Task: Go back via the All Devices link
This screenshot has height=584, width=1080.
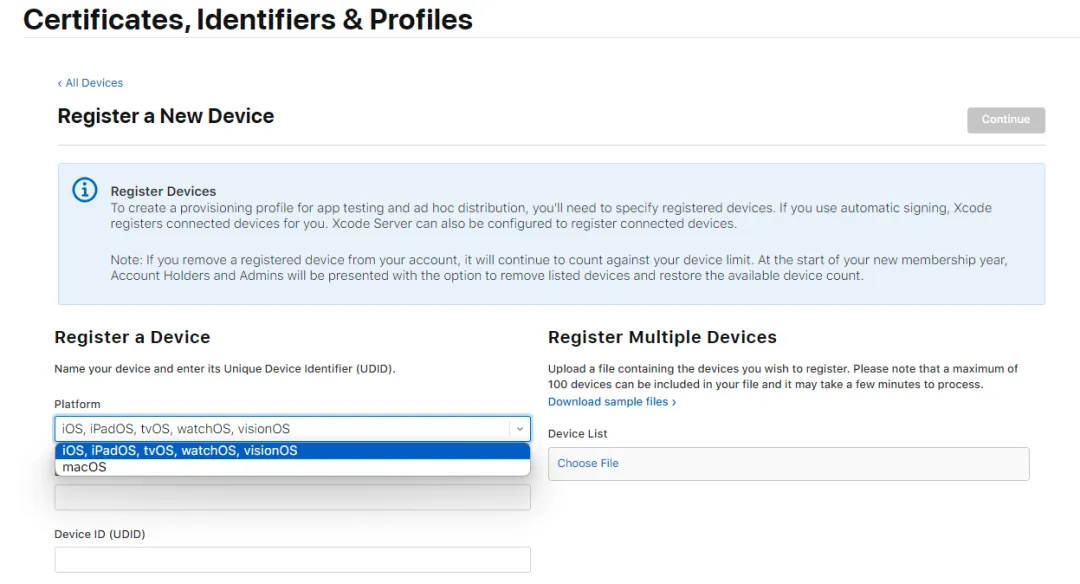Action: (x=94, y=83)
